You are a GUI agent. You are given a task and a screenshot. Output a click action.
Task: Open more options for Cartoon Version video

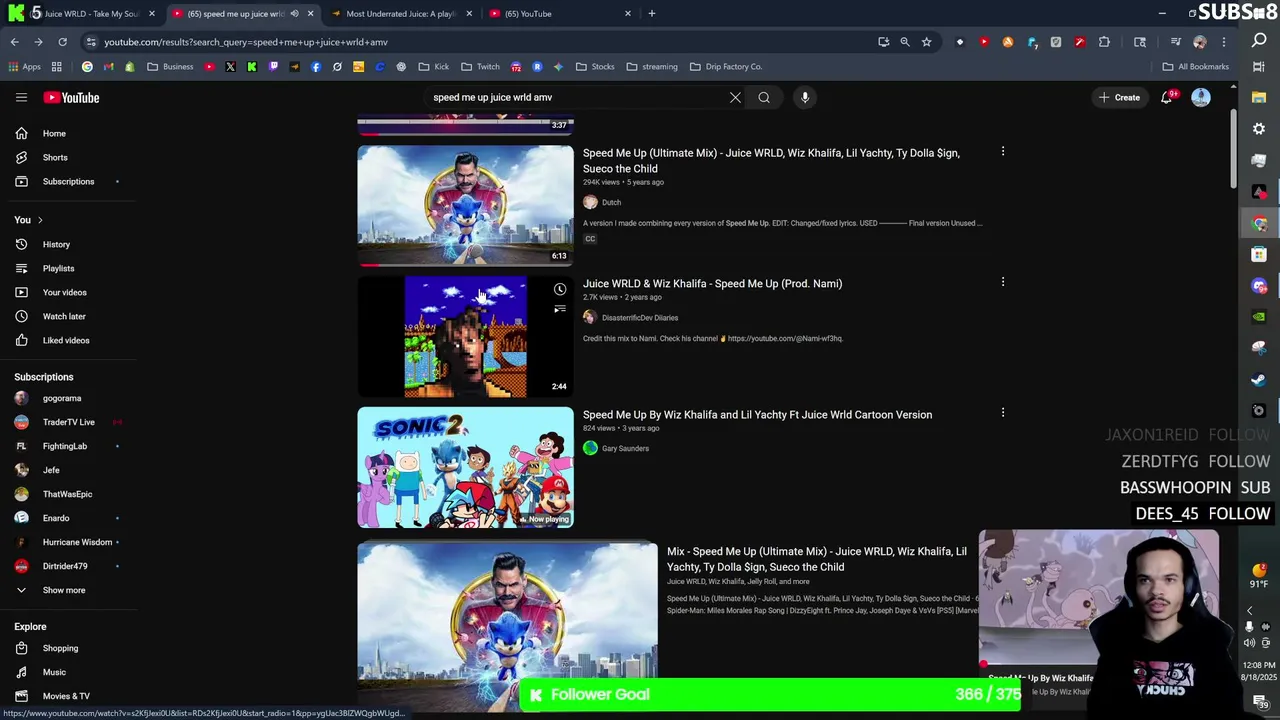(1003, 413)
